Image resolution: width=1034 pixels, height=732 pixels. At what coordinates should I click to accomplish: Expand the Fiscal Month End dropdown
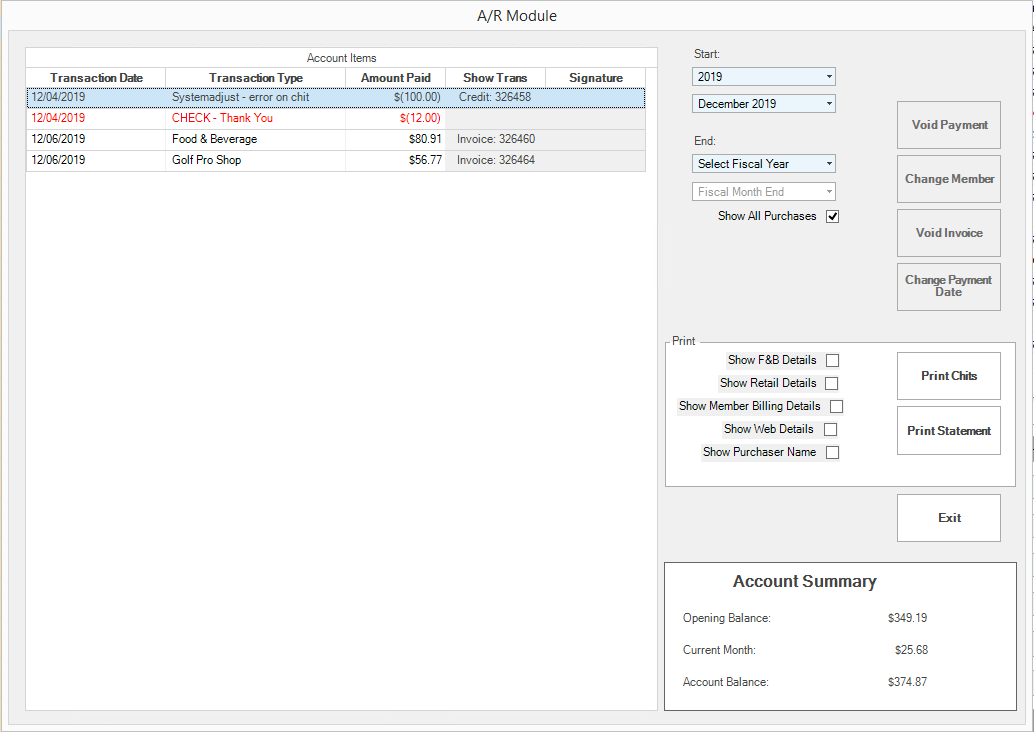point(763,192)
